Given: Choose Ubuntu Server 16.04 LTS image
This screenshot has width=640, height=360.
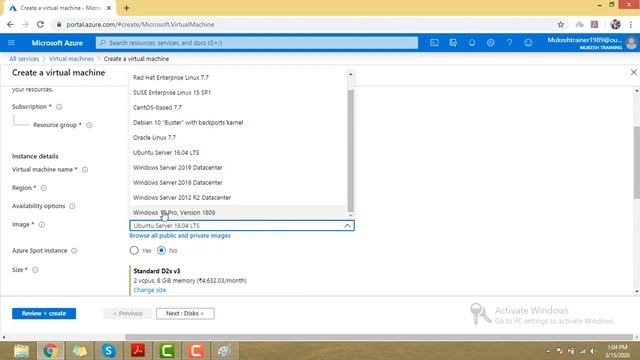Looking at the screenshot, I should (x=237, y=153).
